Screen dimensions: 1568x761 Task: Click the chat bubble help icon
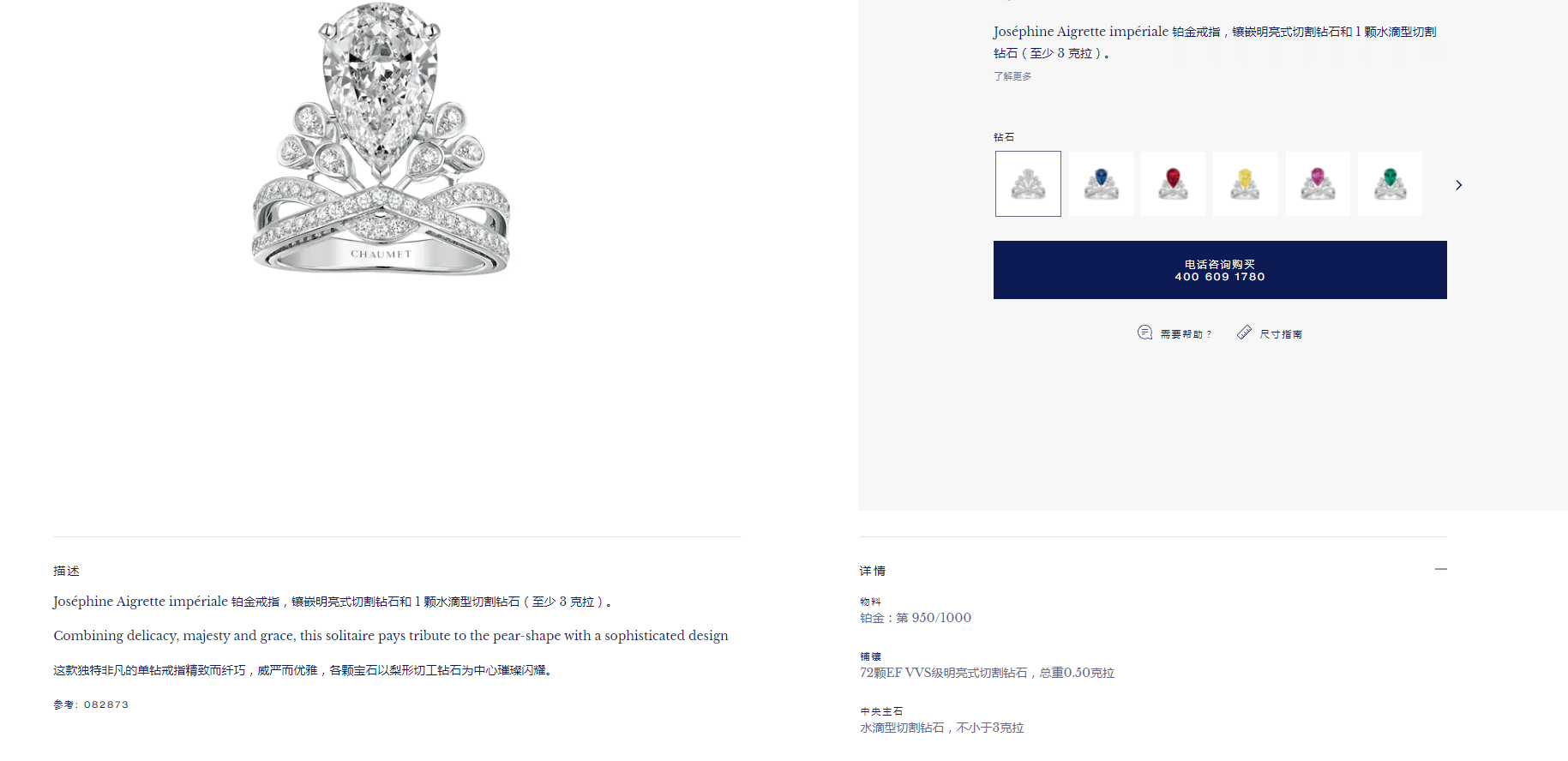point(1144,333)
